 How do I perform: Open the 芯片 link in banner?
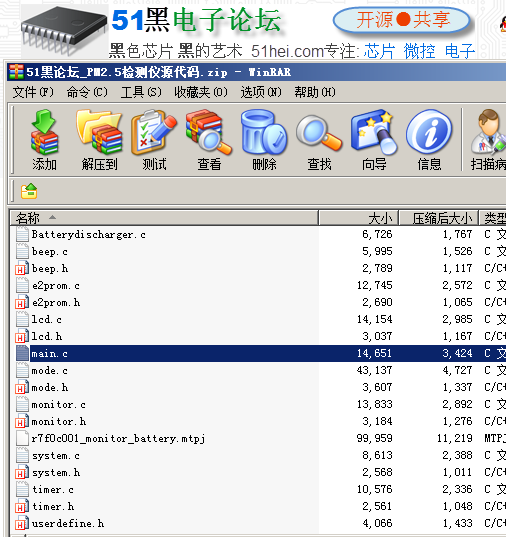pos(379,51)
